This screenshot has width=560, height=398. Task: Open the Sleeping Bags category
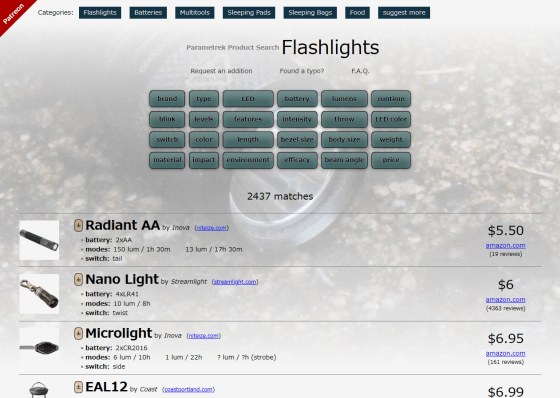[310, 13]
